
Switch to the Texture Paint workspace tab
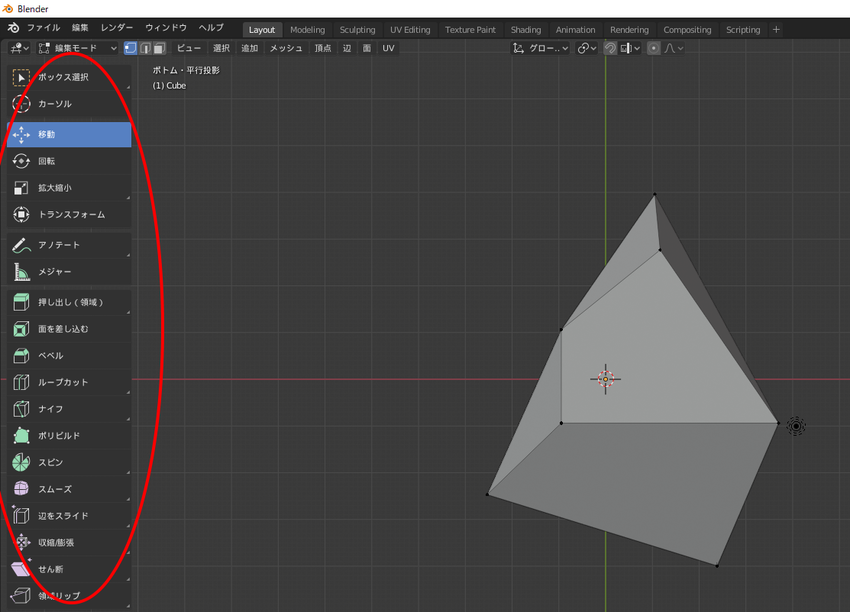tap(470, 30)
